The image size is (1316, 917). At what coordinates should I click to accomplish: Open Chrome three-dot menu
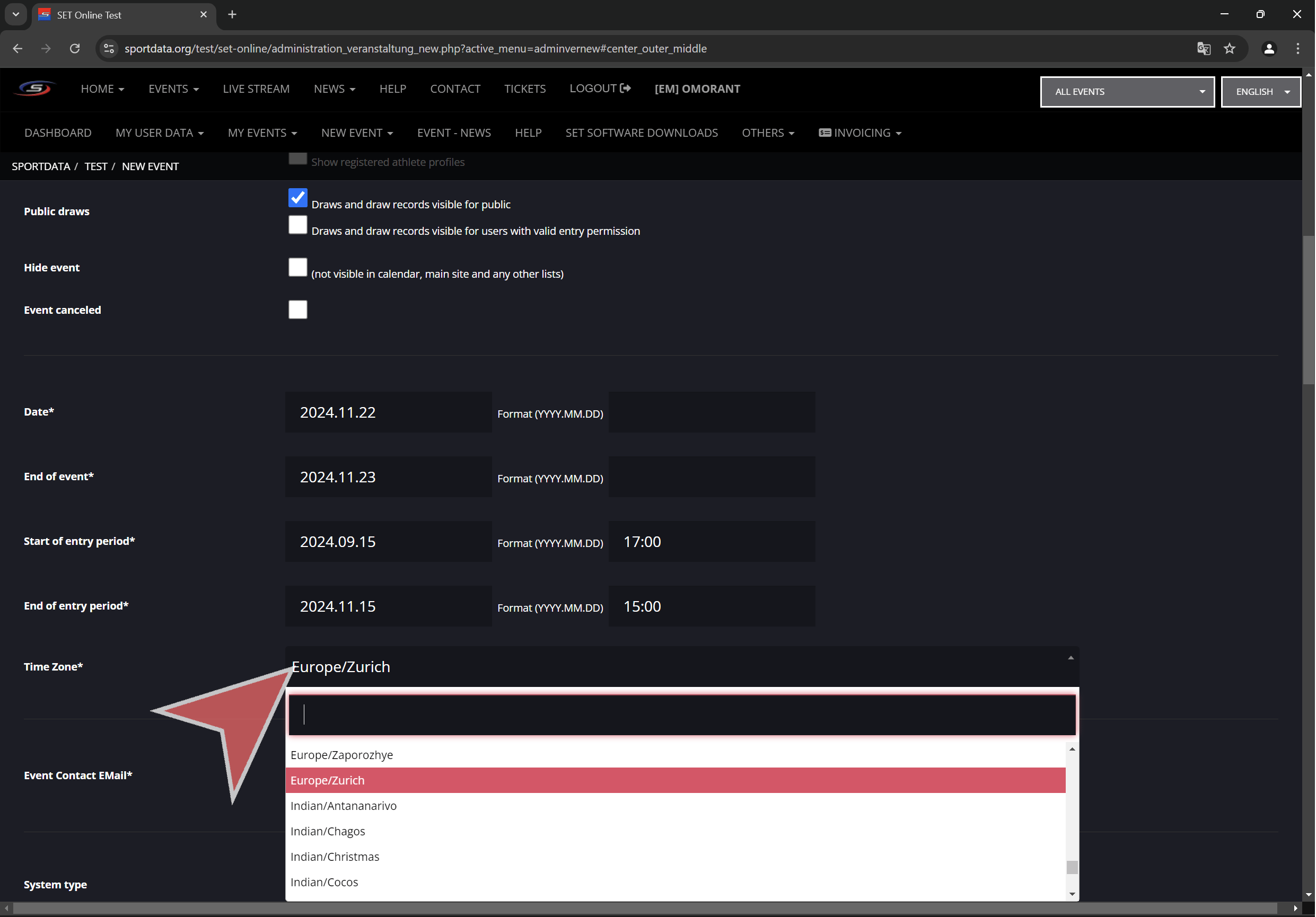tap(1297, 49)
